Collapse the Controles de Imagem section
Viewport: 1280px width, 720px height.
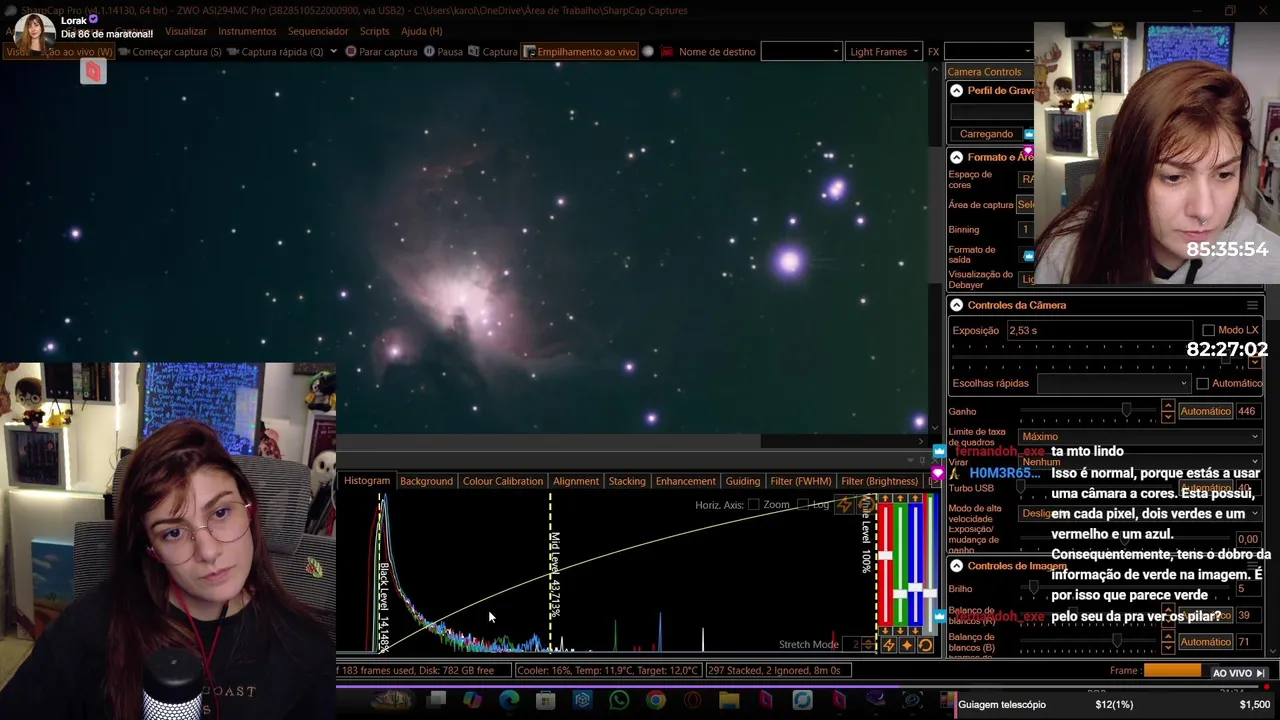(x=956, y=566)
